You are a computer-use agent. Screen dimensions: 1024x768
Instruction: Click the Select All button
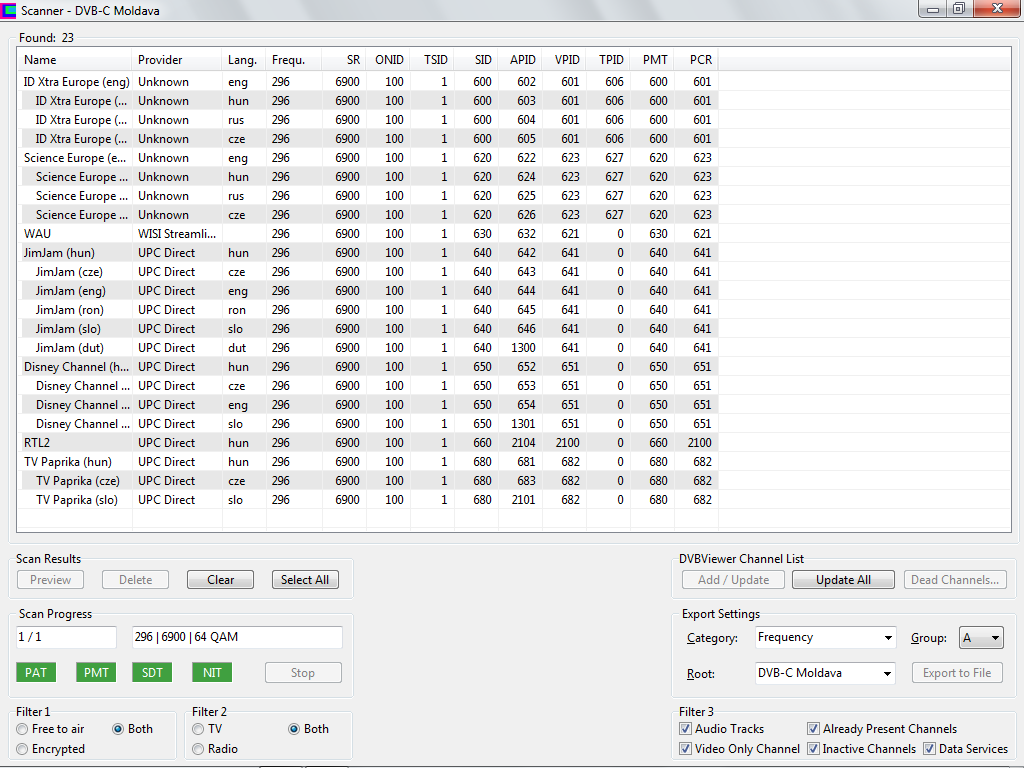click(x=305, y=580)
